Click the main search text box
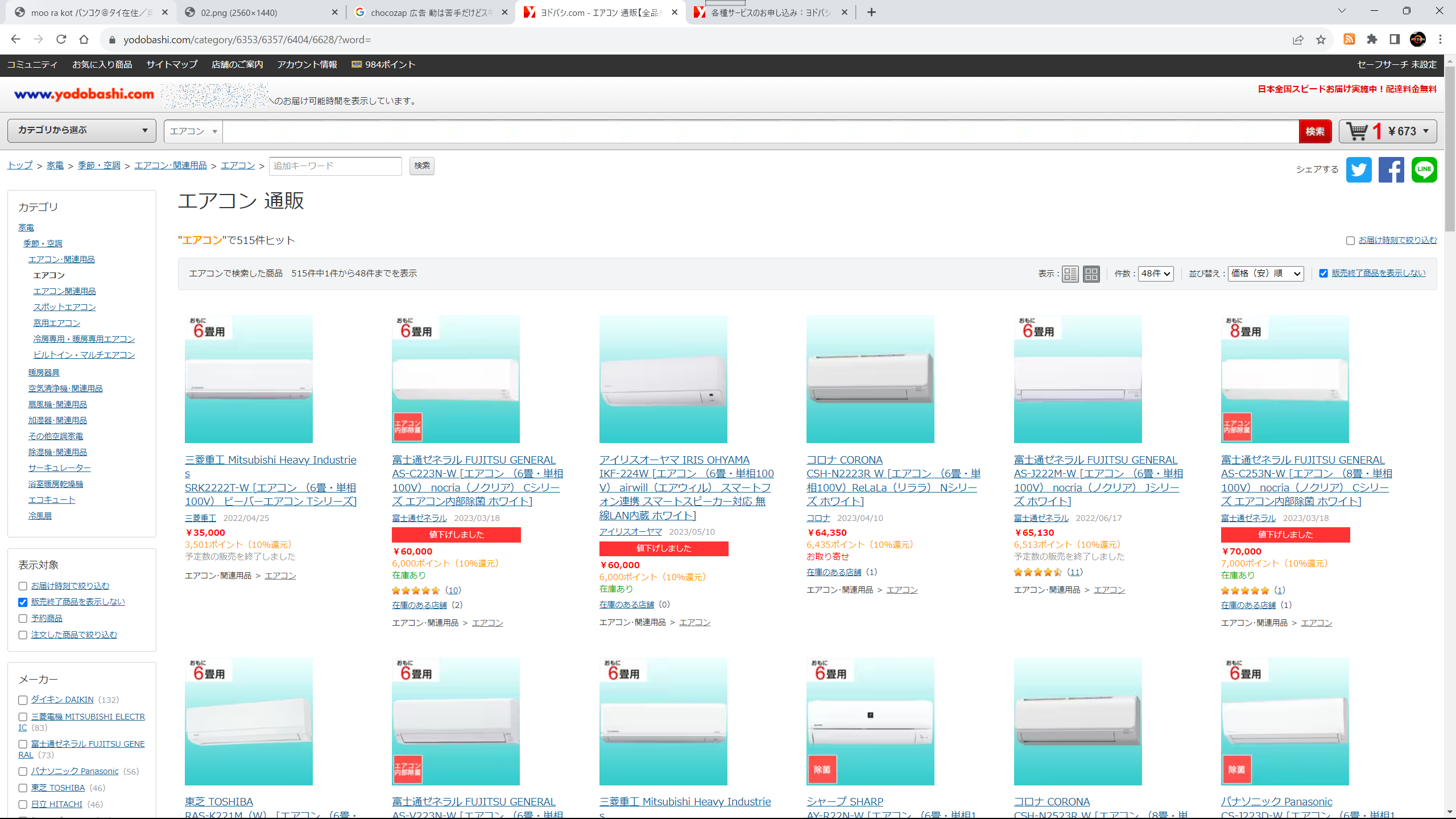1456x819 pixels. (x=761, y=131)
